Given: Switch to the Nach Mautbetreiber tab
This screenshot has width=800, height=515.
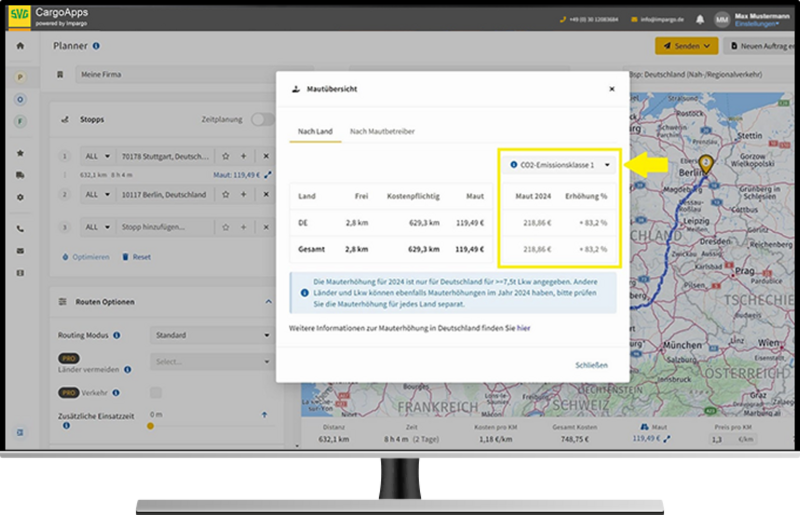Looking at the screenshot, I should [382, 131].
